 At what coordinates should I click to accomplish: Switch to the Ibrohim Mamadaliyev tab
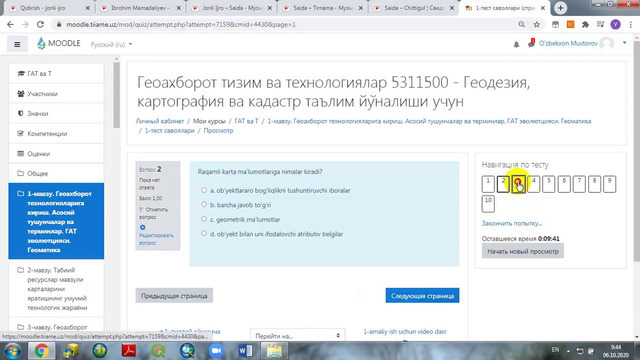140,8
